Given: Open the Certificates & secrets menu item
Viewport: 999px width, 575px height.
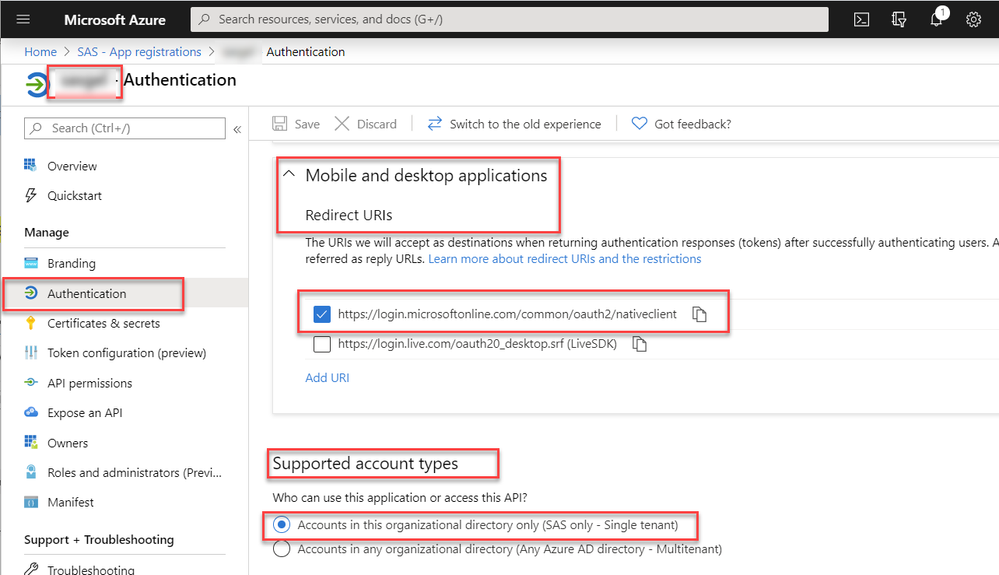Looking at the screenshot, I should click(103, 323).
